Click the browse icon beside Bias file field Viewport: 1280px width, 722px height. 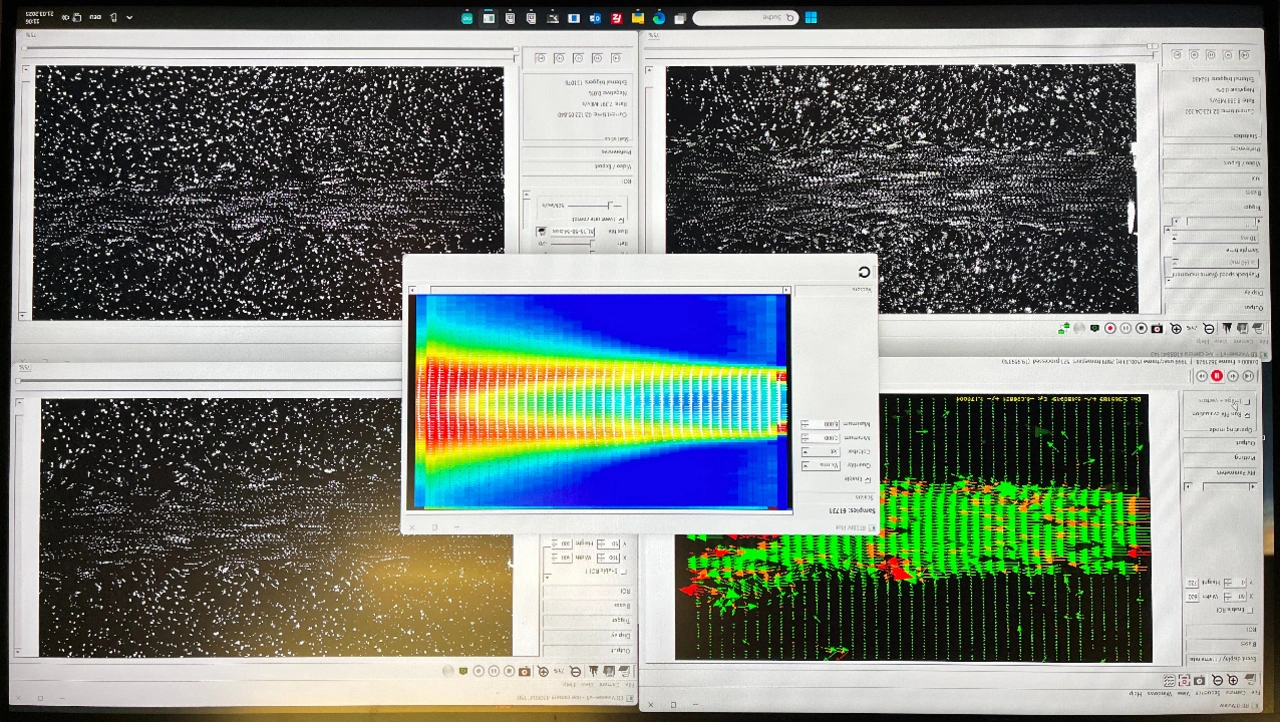539,231
